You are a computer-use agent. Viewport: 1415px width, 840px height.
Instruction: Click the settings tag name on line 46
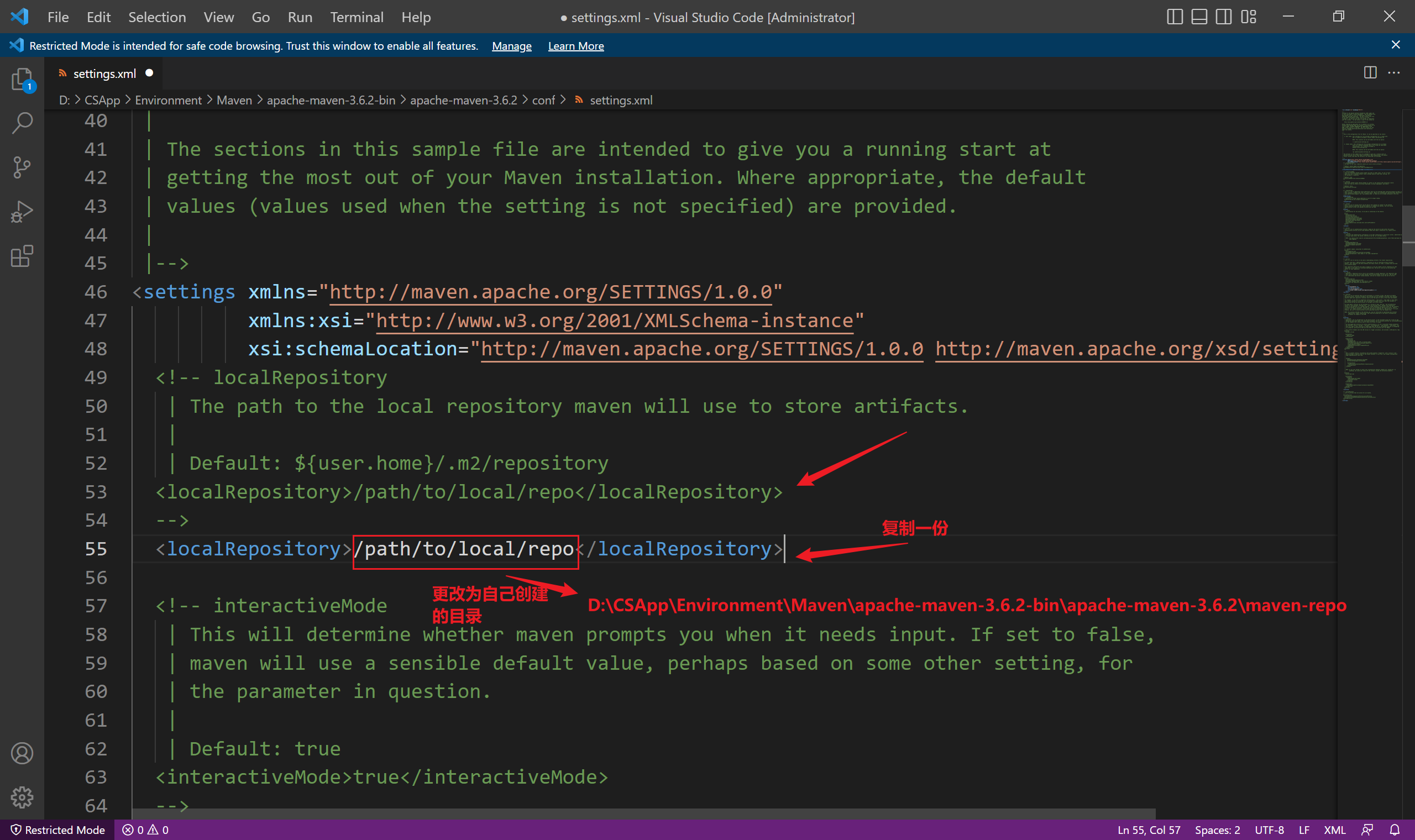[189, 292]
